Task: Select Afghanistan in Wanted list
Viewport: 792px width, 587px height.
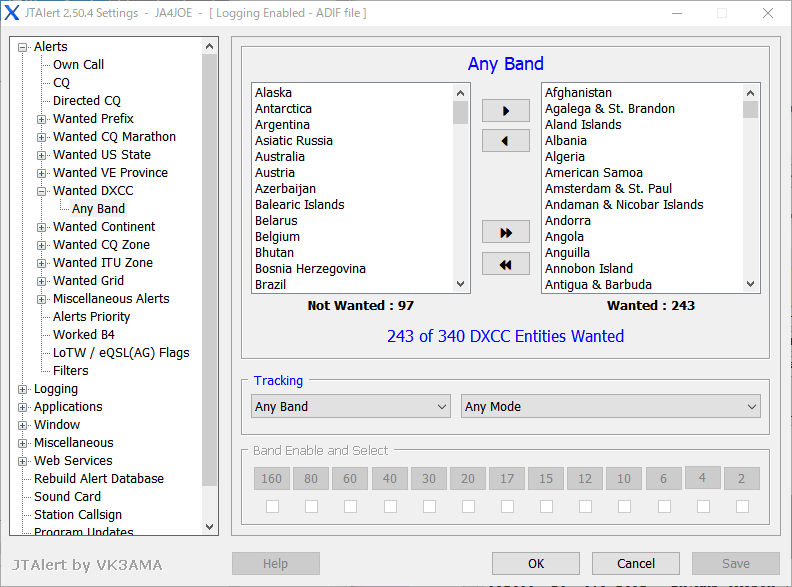Action: [x=578, y=93]
